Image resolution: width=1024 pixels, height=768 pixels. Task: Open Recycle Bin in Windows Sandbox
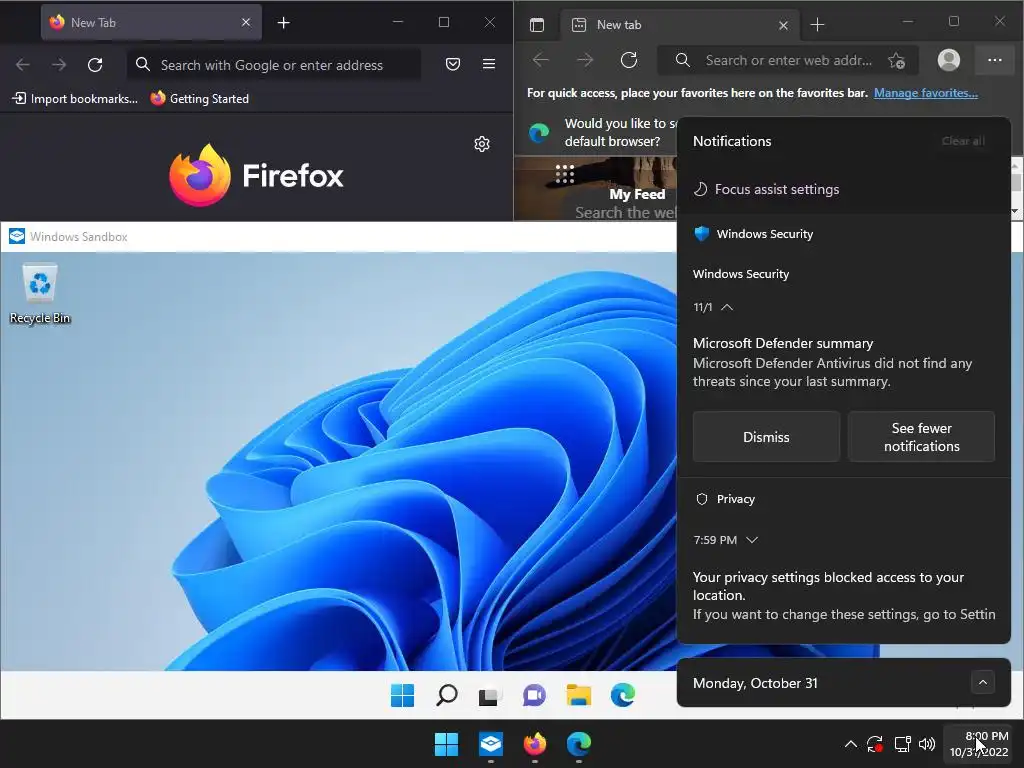tap(40, 293)
